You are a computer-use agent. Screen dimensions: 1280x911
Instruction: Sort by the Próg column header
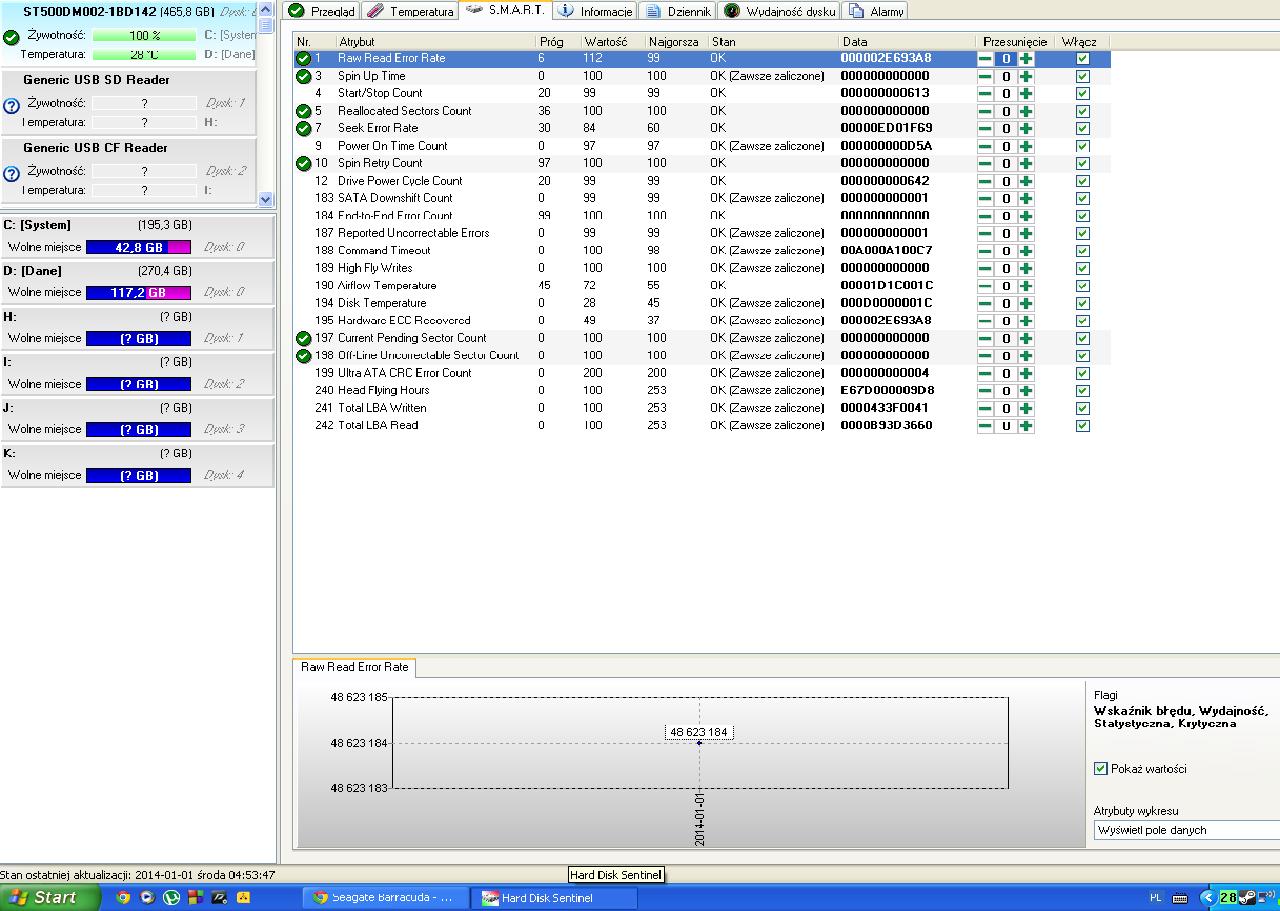pyautogui.click(x=557, y=42)
